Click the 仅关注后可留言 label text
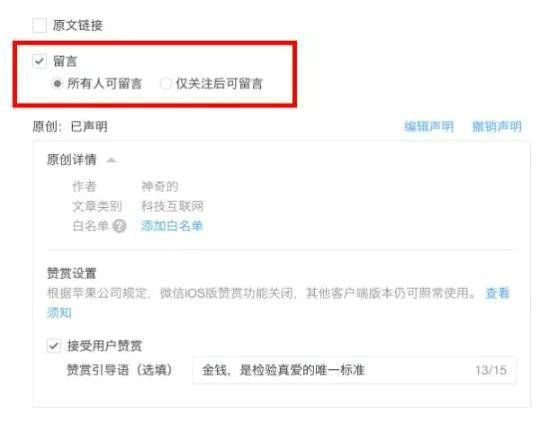554x429 pixels. click(x=219, y=84)
